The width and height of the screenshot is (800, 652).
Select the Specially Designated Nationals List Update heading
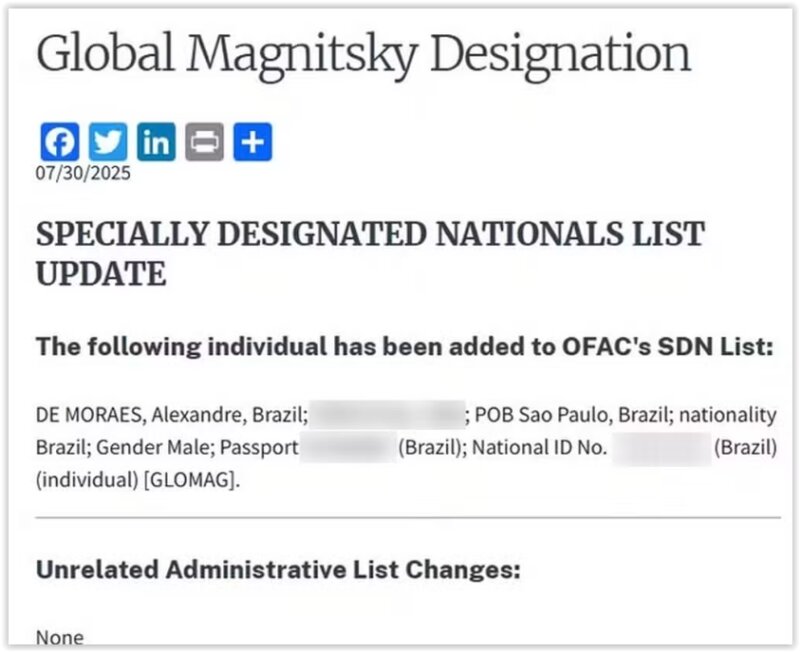(370, 254)
